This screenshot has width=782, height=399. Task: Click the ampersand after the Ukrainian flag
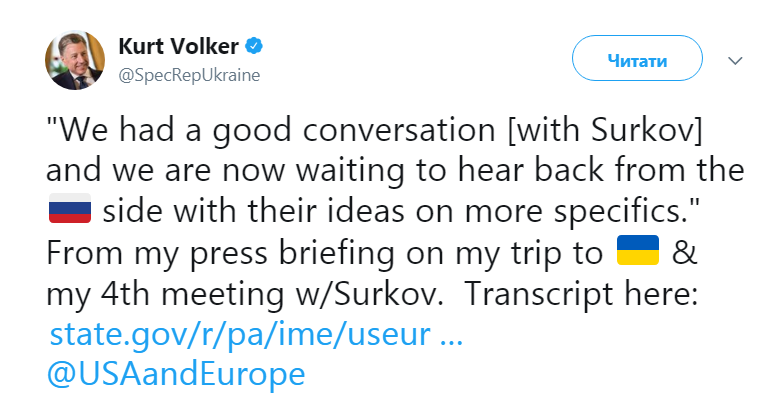[685, 252]
